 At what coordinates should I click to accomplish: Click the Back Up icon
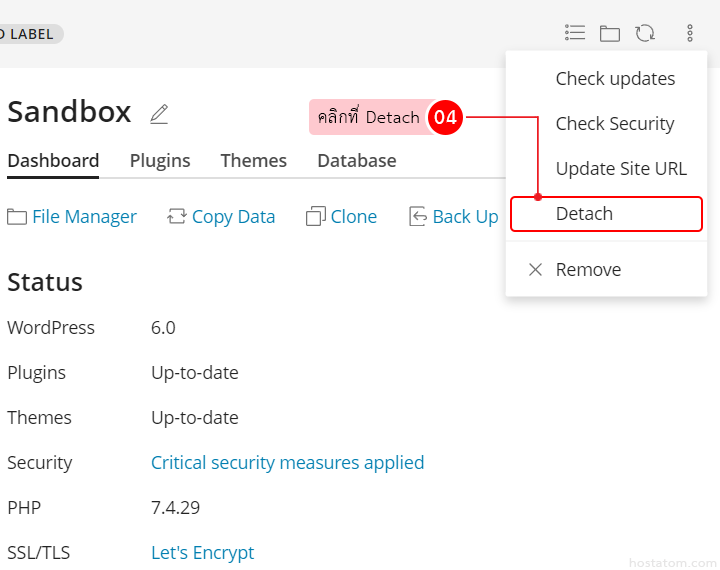coord(418,217)
